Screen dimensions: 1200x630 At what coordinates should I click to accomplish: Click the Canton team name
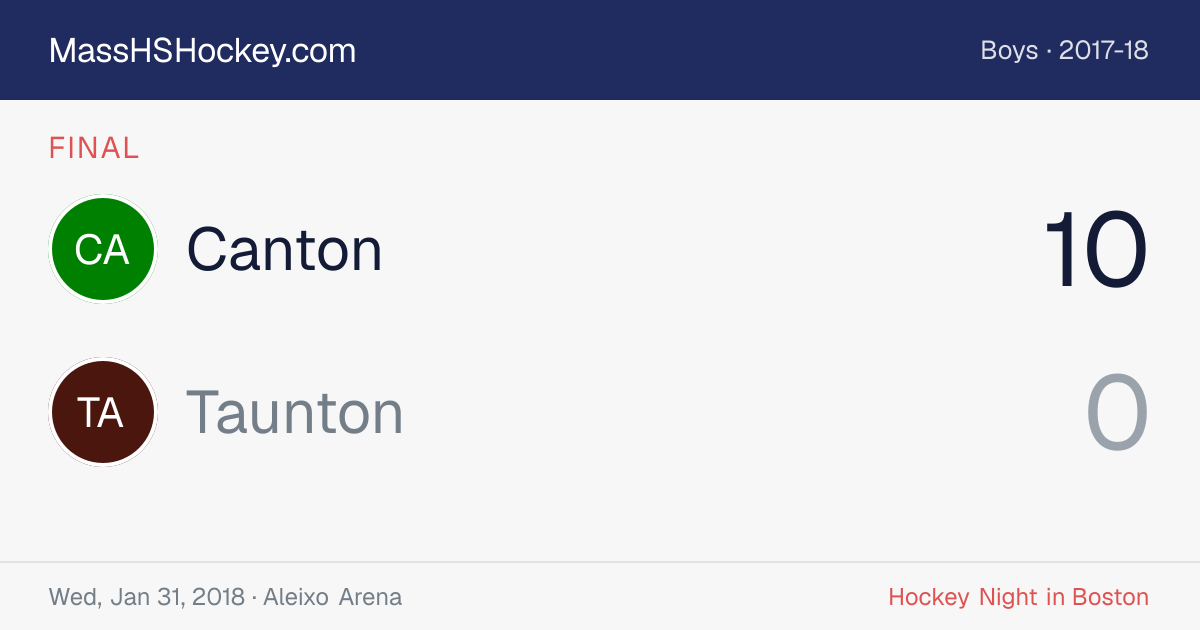(x=285, y=249)
